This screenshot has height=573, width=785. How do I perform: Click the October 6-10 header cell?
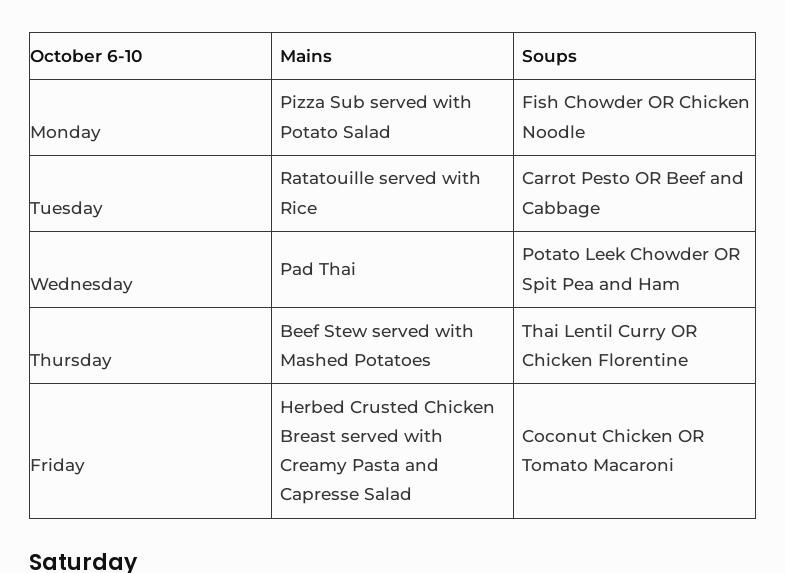point(150,56)
